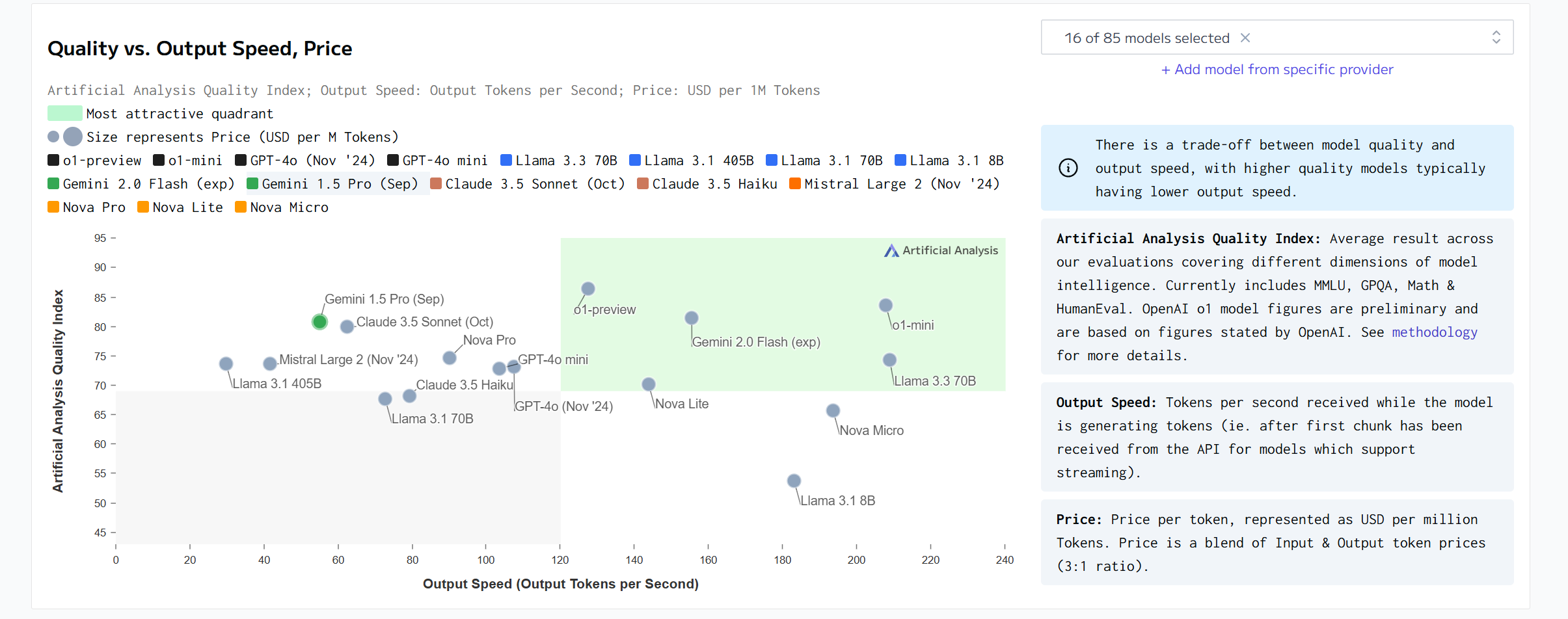The width and height of the screenshot is (1568, 619).
Task: Toggle Gemini 2.0 Flash (exp) legend item
Action: pyautogui.click(x=141, y=184)
